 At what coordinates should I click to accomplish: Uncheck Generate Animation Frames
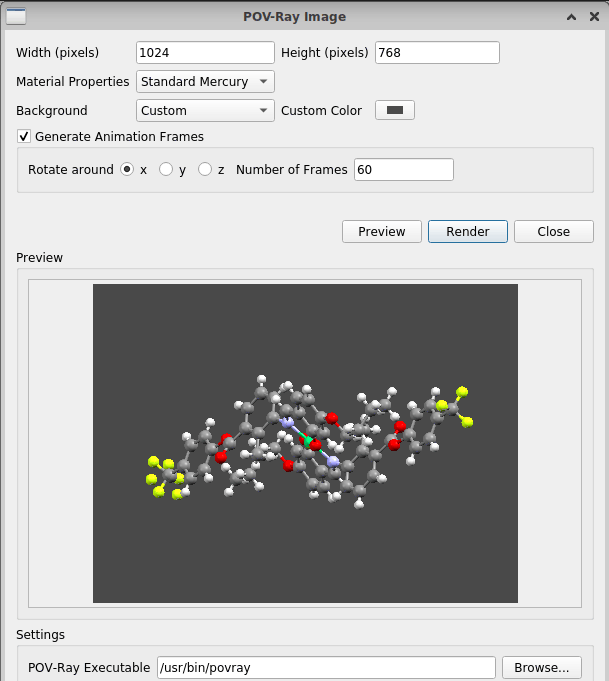point(25,137)
